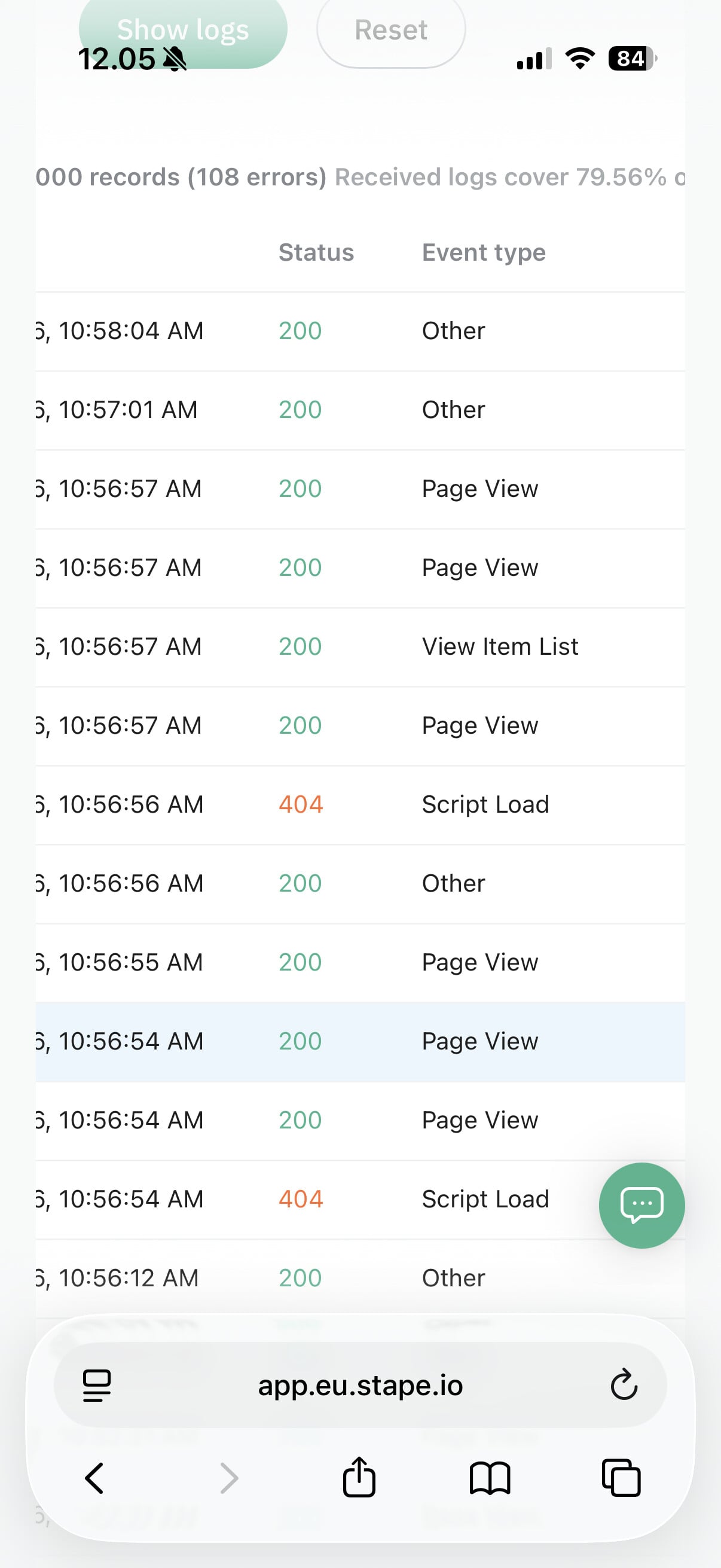
Task: Open the 10:56:54 AM 404 Script Load row
Action: [x=359, y=1199]
